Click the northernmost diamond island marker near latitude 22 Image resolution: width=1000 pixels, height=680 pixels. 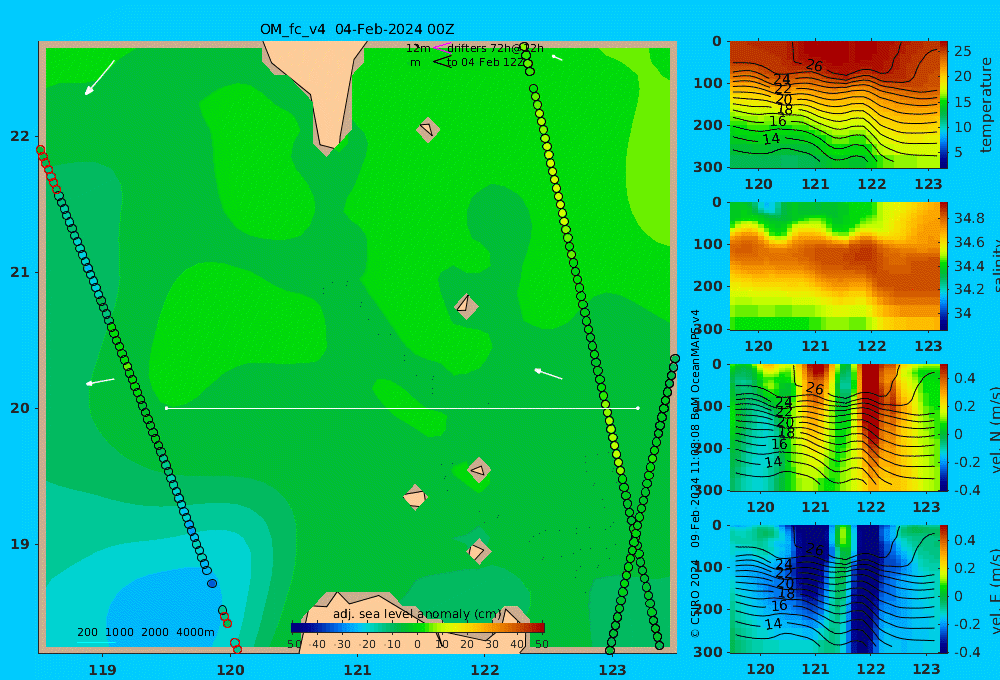[428, 129]
